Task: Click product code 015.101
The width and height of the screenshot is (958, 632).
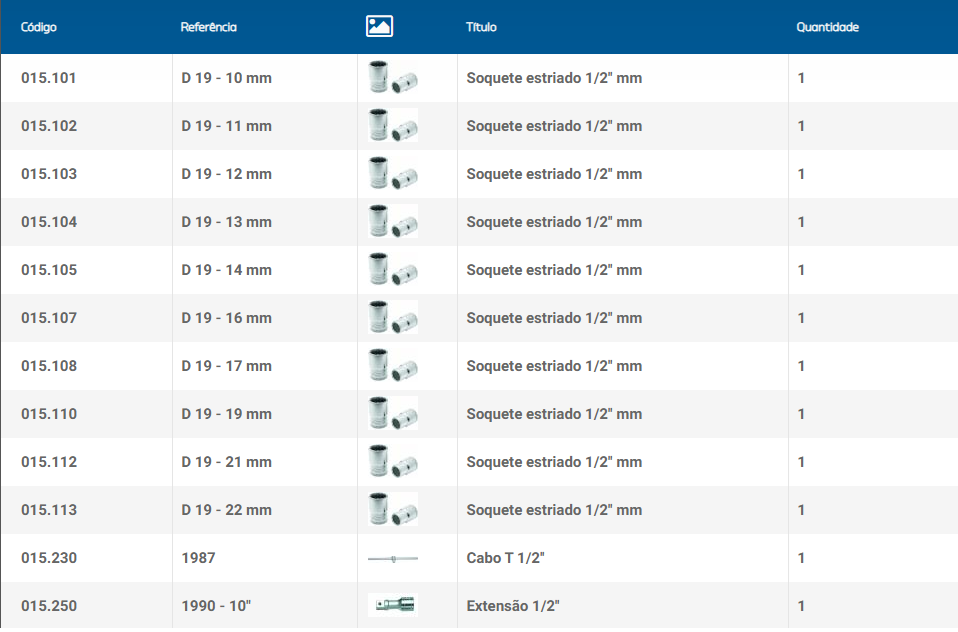Action: (49, 78)
